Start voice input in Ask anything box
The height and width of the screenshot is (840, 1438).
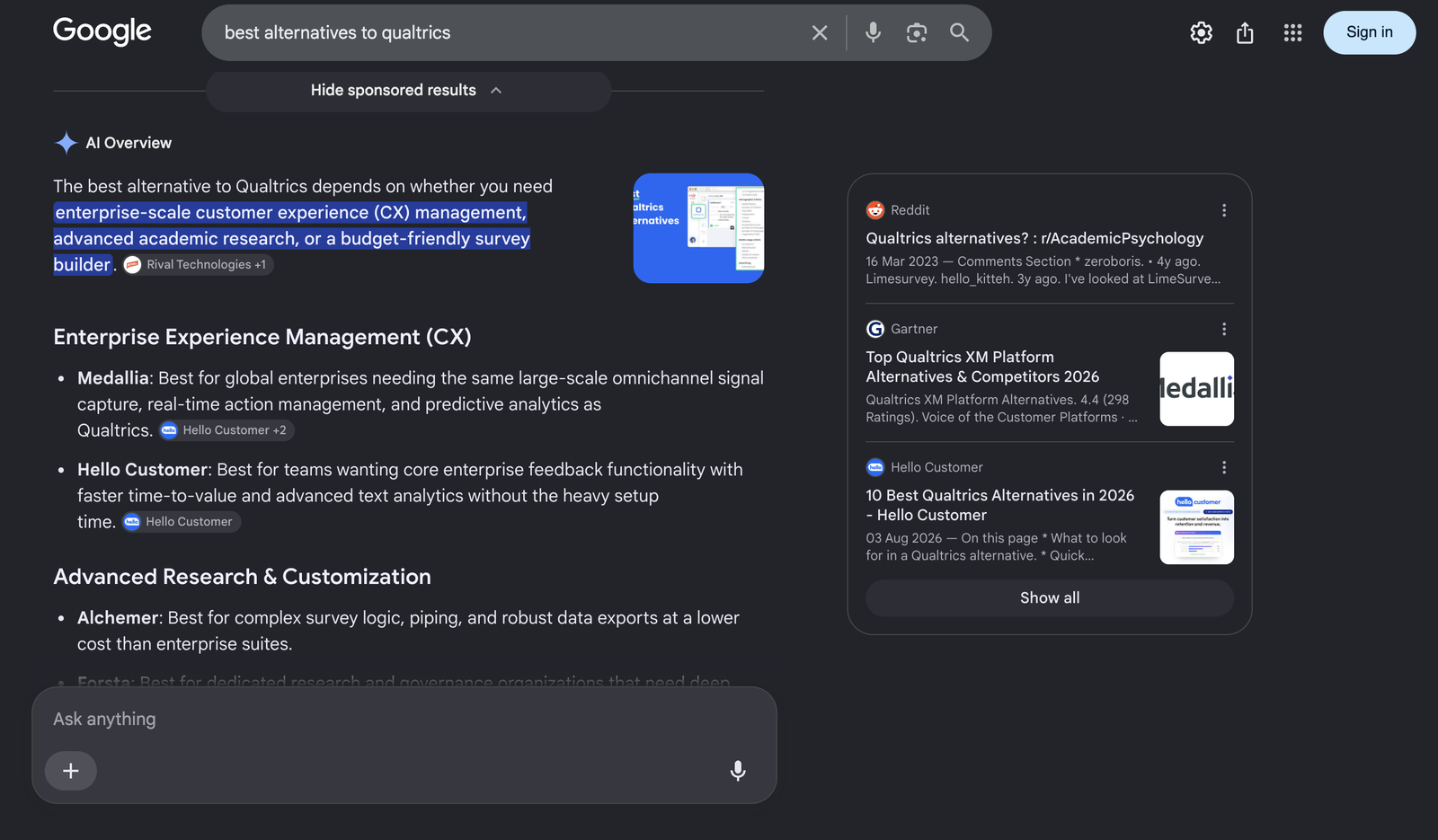pos(738,771)
